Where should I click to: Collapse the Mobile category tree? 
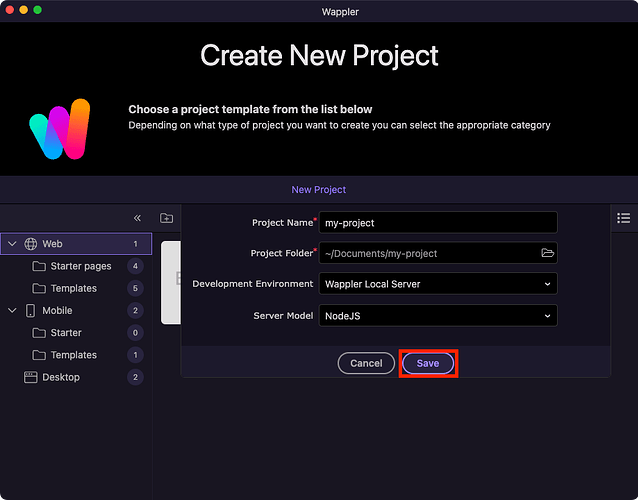pos(12,311)
